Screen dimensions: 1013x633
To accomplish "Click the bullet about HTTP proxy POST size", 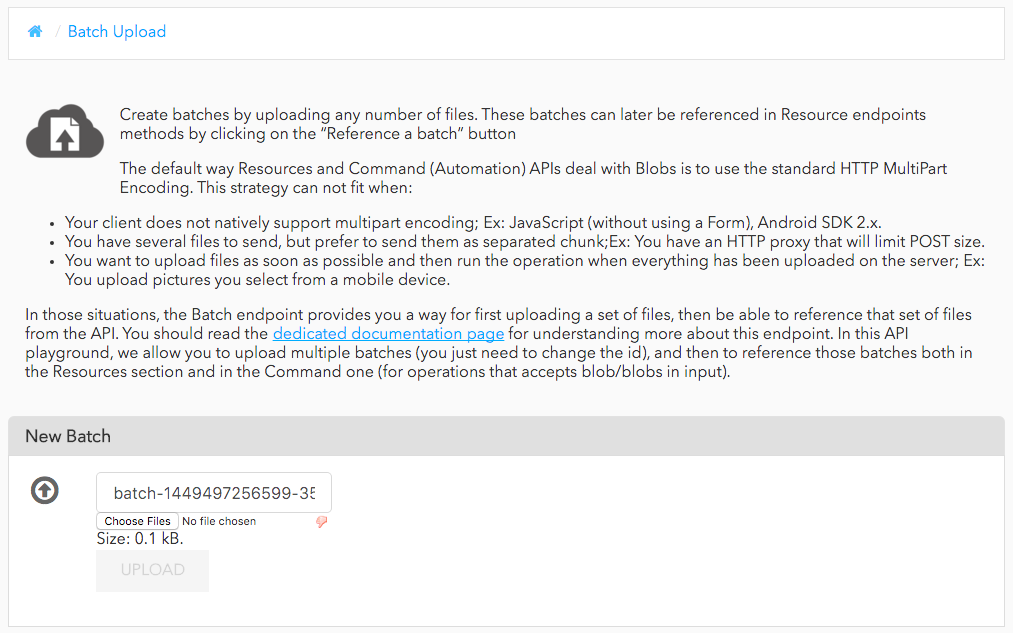I will (525, 242).
